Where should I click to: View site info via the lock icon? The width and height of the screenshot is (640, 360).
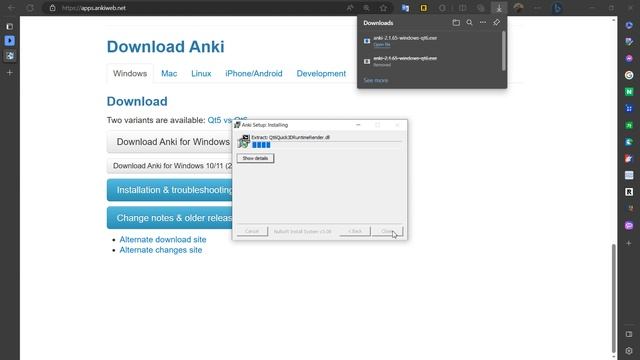coord(52,8)
